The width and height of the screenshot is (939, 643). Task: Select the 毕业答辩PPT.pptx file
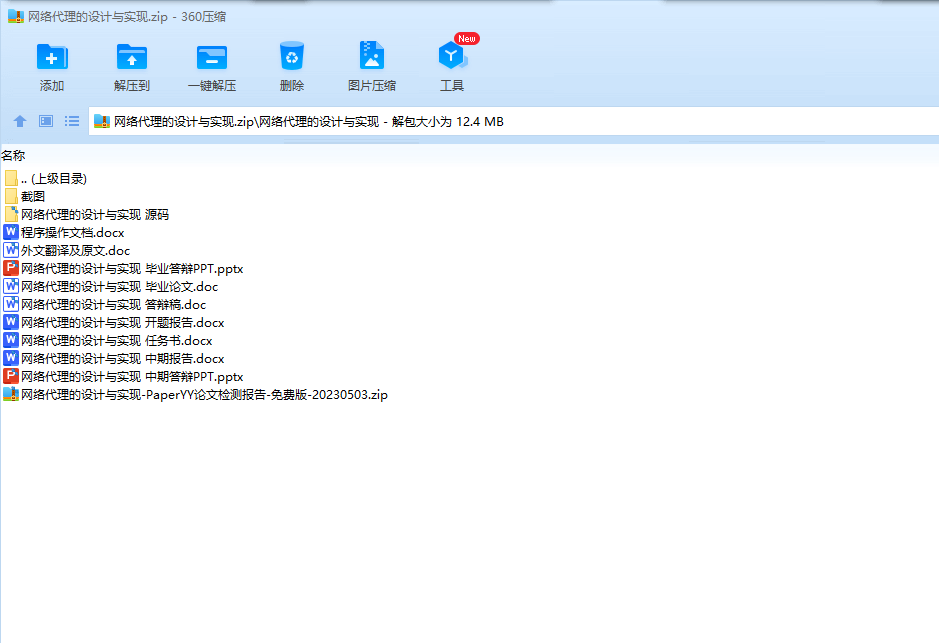point(123,268)
